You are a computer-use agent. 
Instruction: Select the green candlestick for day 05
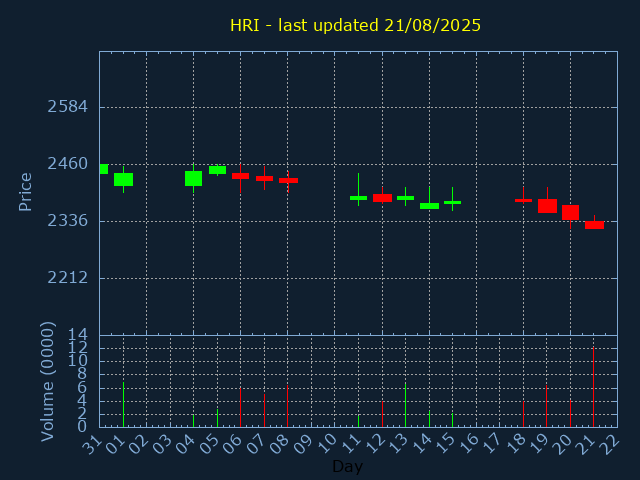[x=218, y=170]
